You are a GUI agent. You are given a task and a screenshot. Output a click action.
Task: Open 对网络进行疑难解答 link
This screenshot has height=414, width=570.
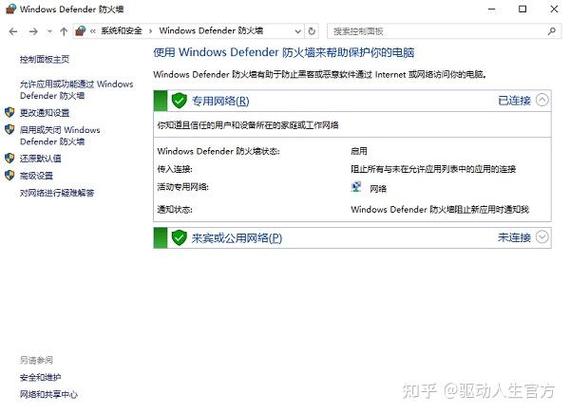57,193
